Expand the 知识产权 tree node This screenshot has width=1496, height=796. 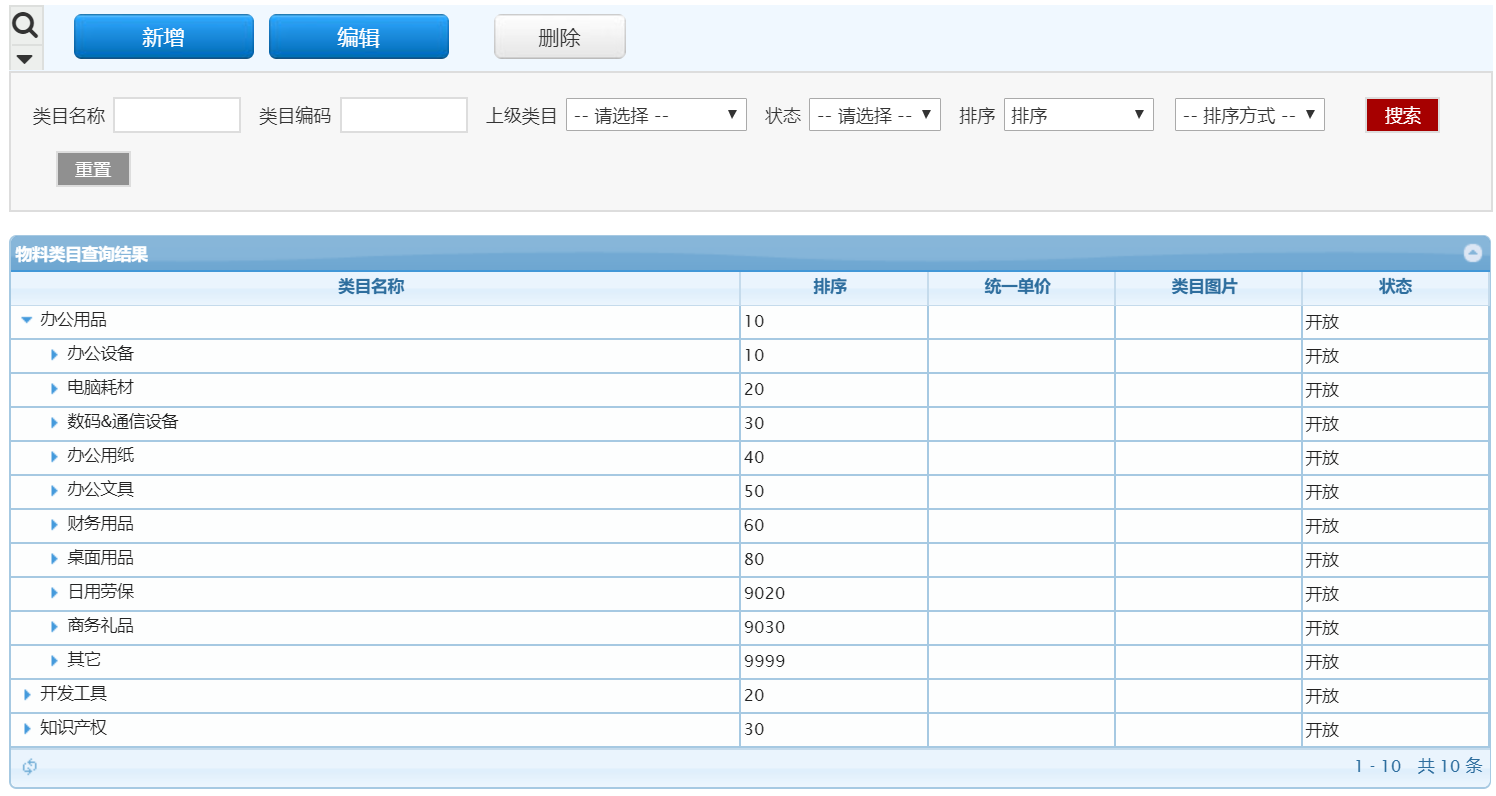tap(27, 728)
